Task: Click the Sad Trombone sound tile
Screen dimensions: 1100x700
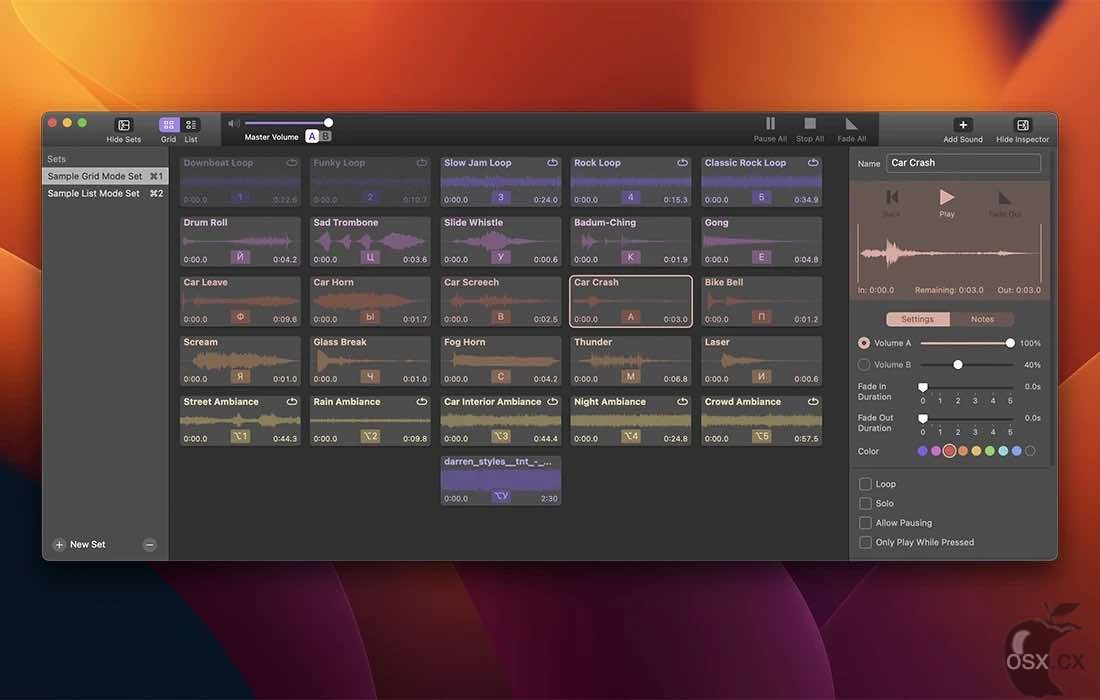Action: 370,241
